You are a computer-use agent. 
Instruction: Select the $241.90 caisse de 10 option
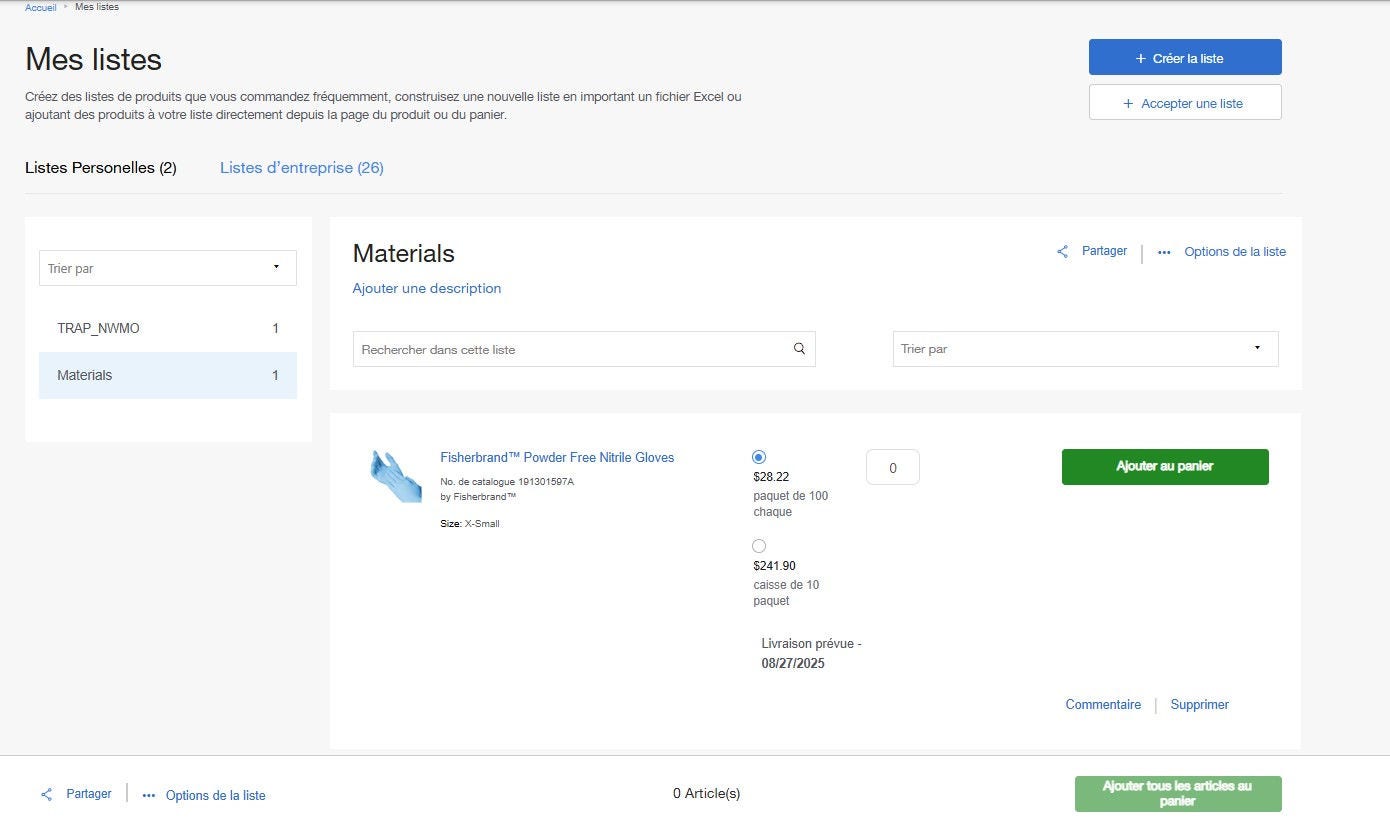coord(759,546)
